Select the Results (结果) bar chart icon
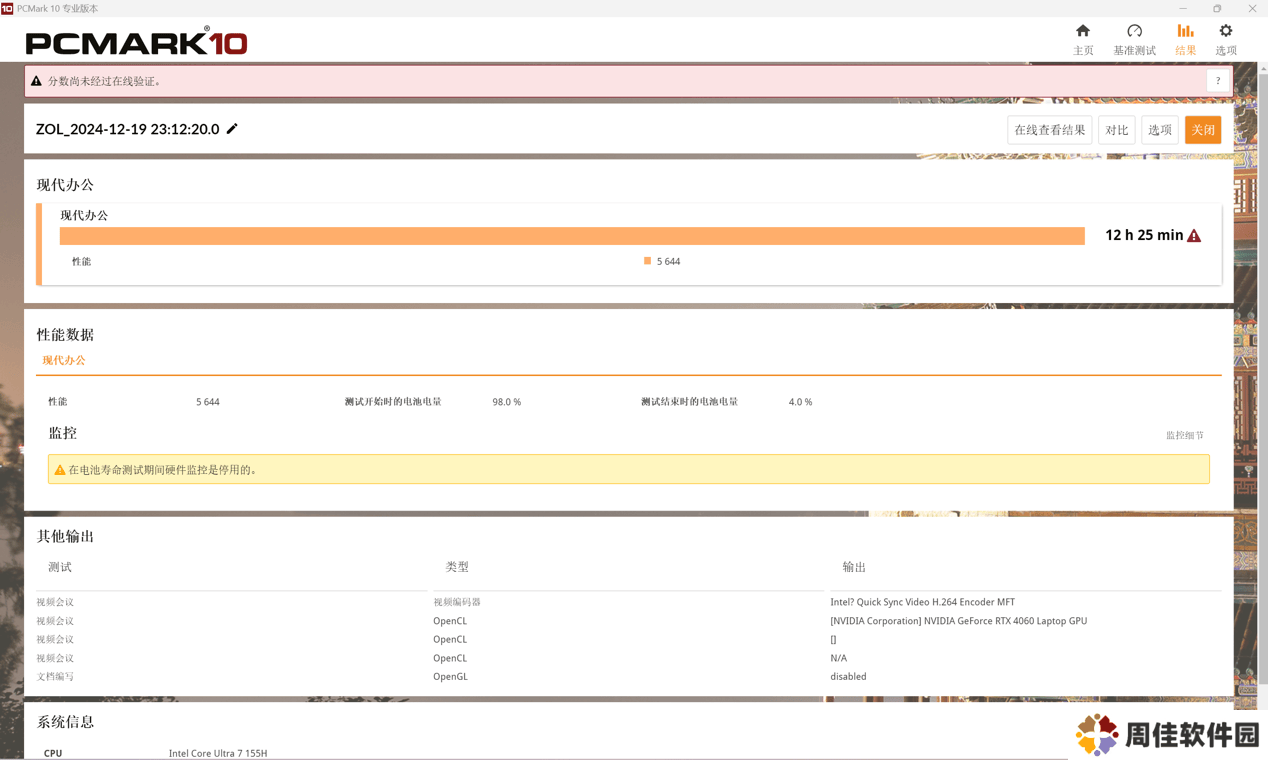Image resolution: width=1268 pixels, height=760 pixels. pyautogui.click(x=1185, y=31)
